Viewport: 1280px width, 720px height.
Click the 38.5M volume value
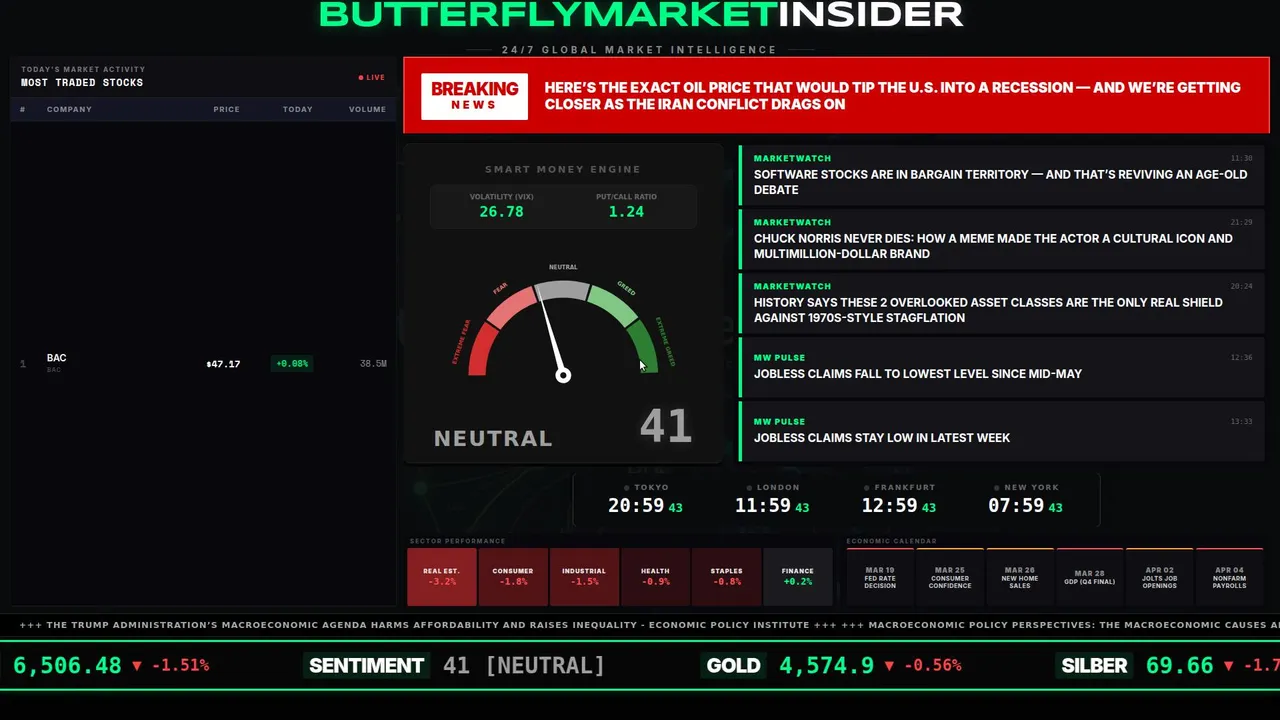(x=373, y=364)
